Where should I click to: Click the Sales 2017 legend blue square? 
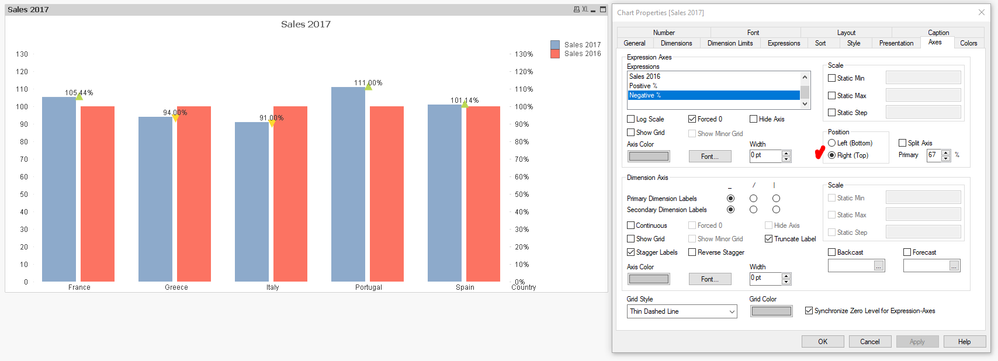coord(555,45)
